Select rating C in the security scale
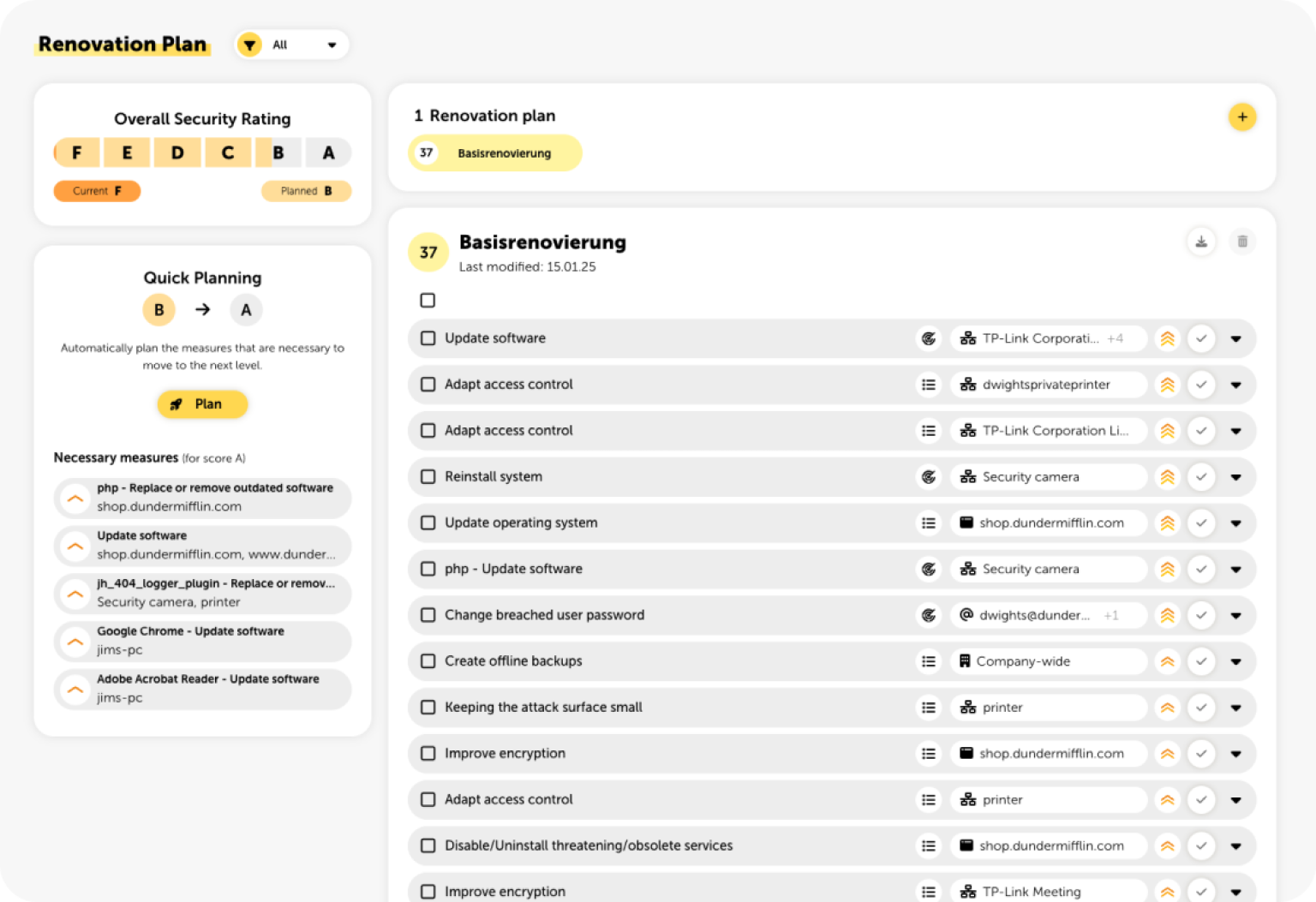 [227, 153]
